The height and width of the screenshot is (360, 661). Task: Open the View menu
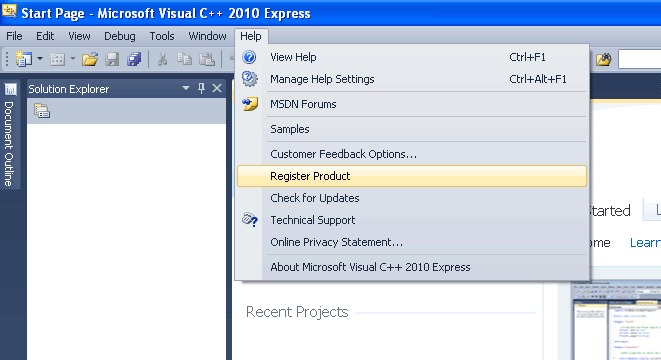click(x=79, y=36)
